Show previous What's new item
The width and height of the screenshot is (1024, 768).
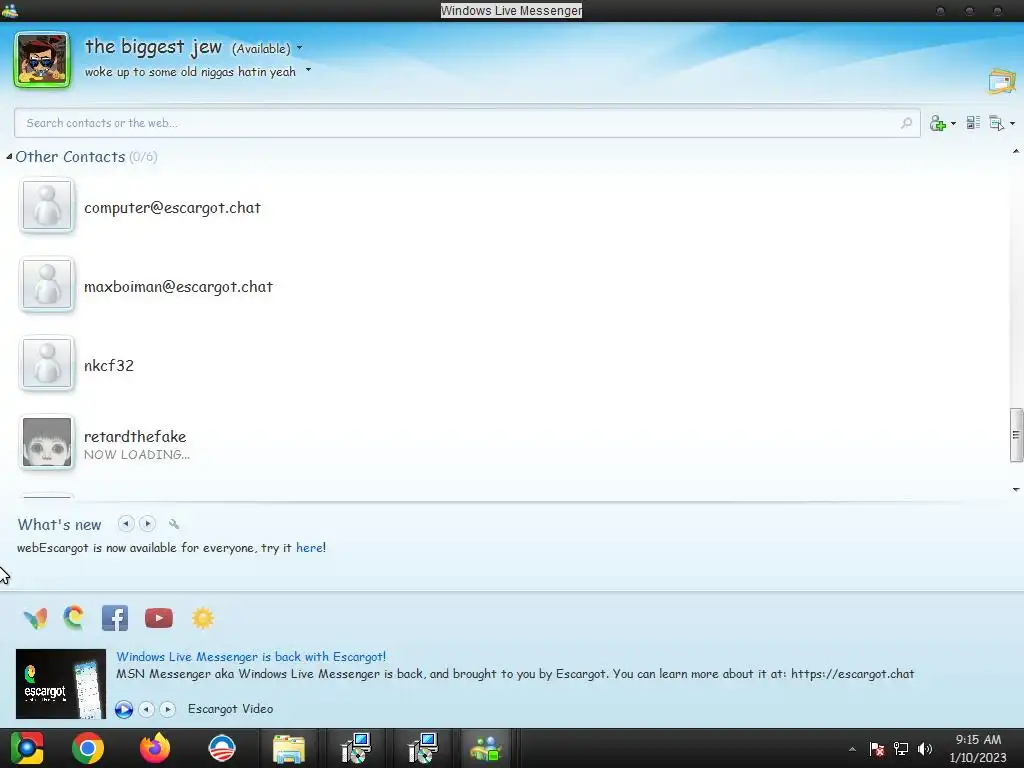(x=126, y=524)
